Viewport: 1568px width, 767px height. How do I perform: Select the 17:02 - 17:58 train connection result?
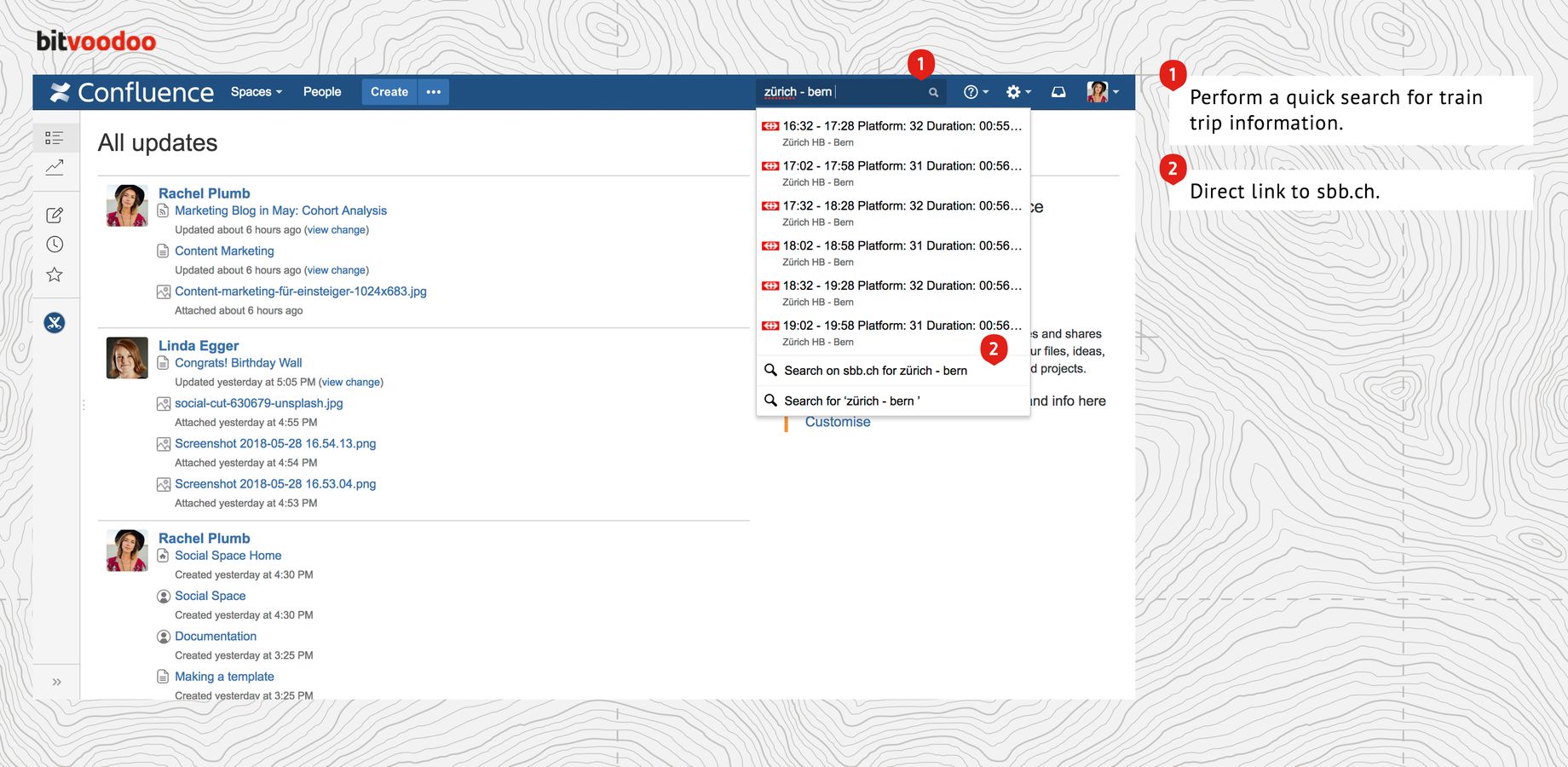point(893,173)
